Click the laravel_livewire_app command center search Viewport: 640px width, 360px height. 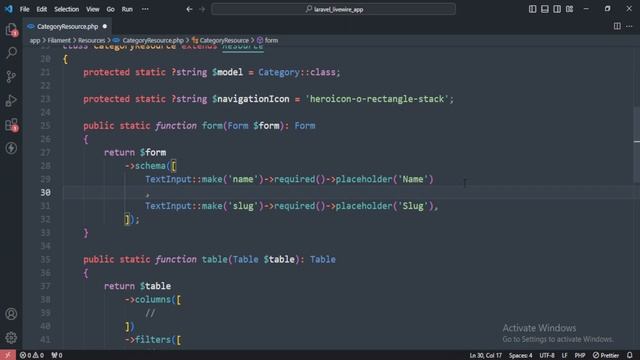pos(333,9)
